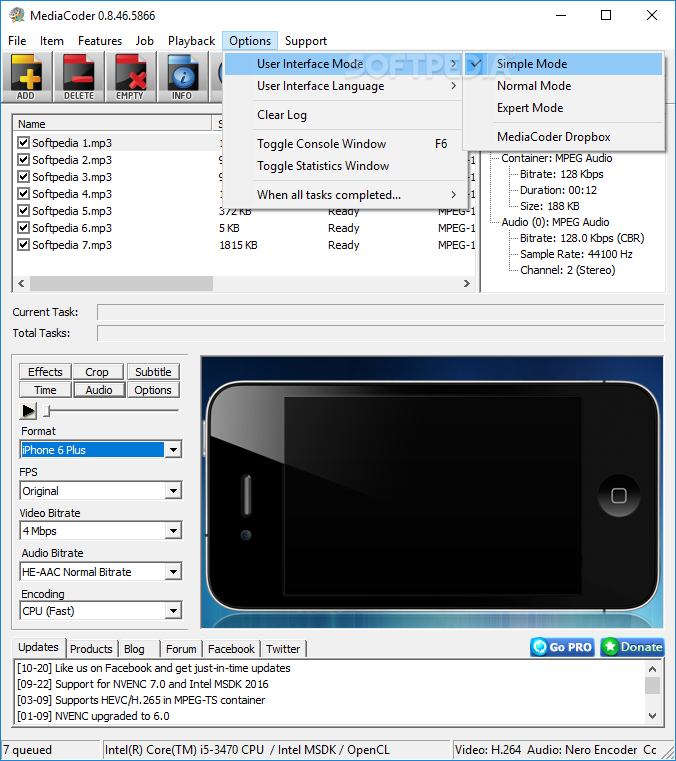676x761 pixels.
Task: Click the Crop button
Action: click(97, 372)
